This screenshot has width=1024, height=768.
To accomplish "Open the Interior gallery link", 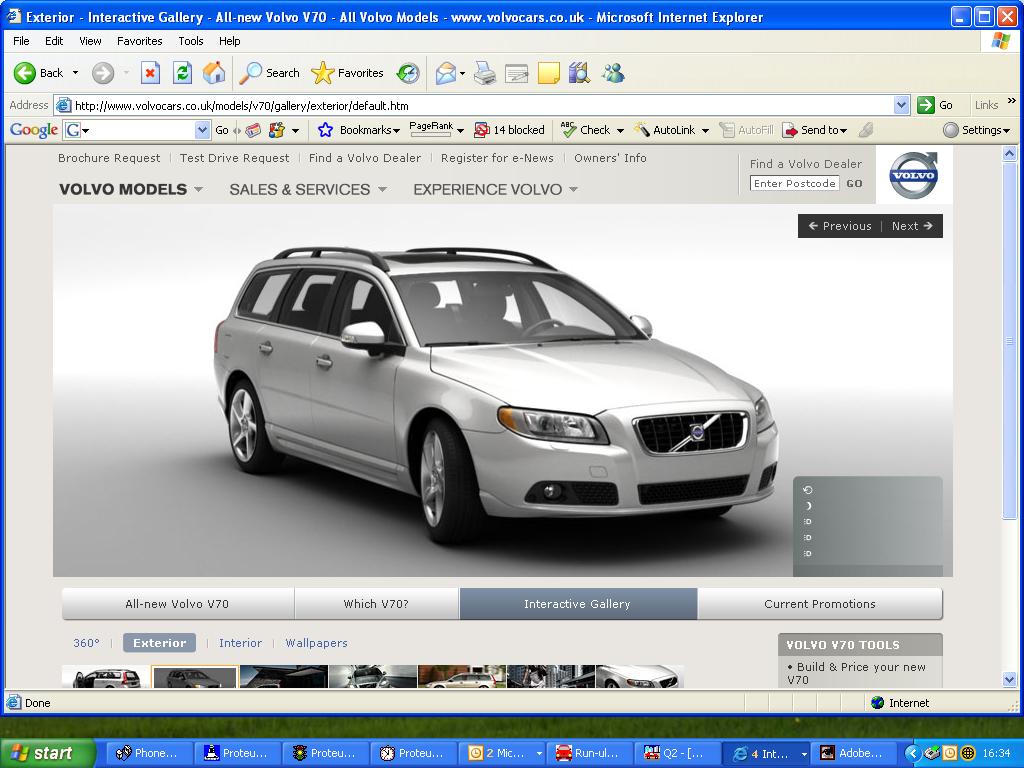I will [x=240, y=643].
